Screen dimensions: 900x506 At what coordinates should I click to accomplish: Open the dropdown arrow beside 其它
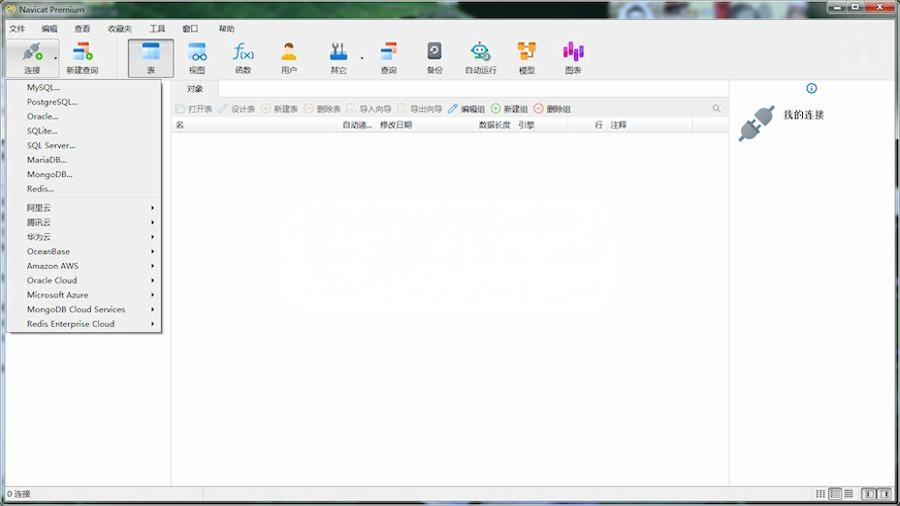pos(362,58)
